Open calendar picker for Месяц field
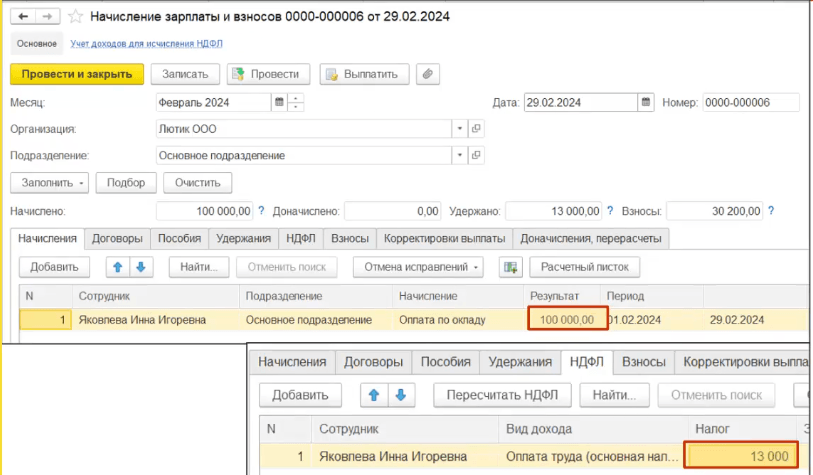 (x=279, y=102)
